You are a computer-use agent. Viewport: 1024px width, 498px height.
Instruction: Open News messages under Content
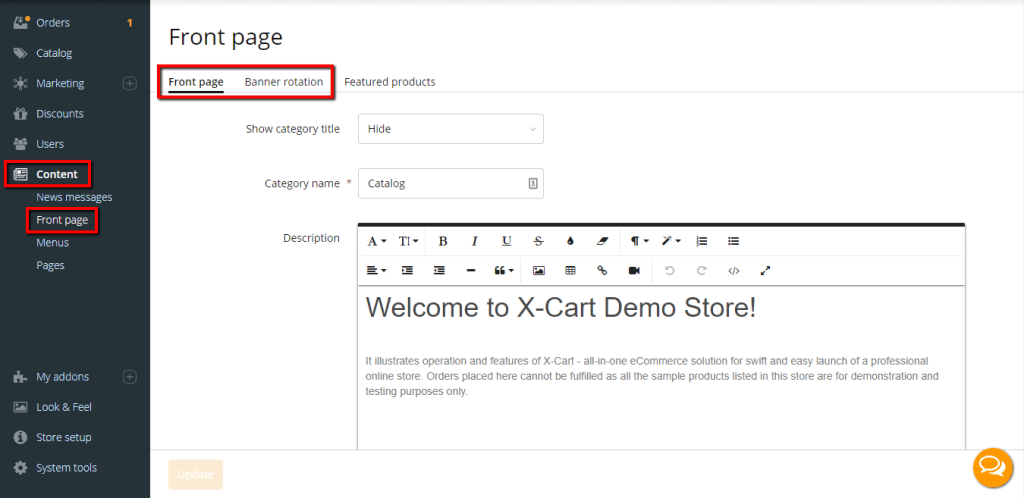click(74, 197)
